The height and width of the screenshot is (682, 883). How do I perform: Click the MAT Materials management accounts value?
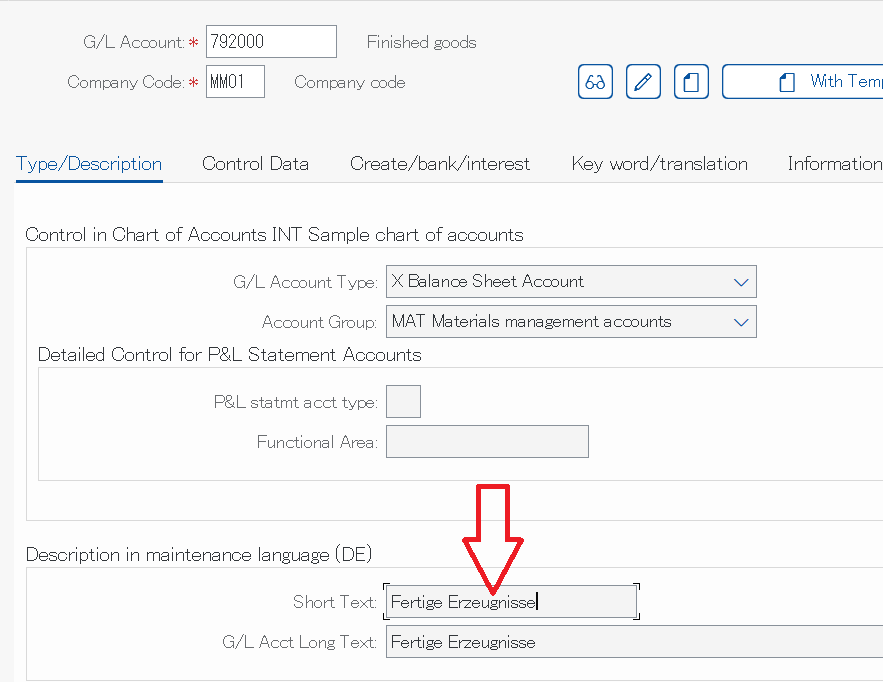point(532,322)
